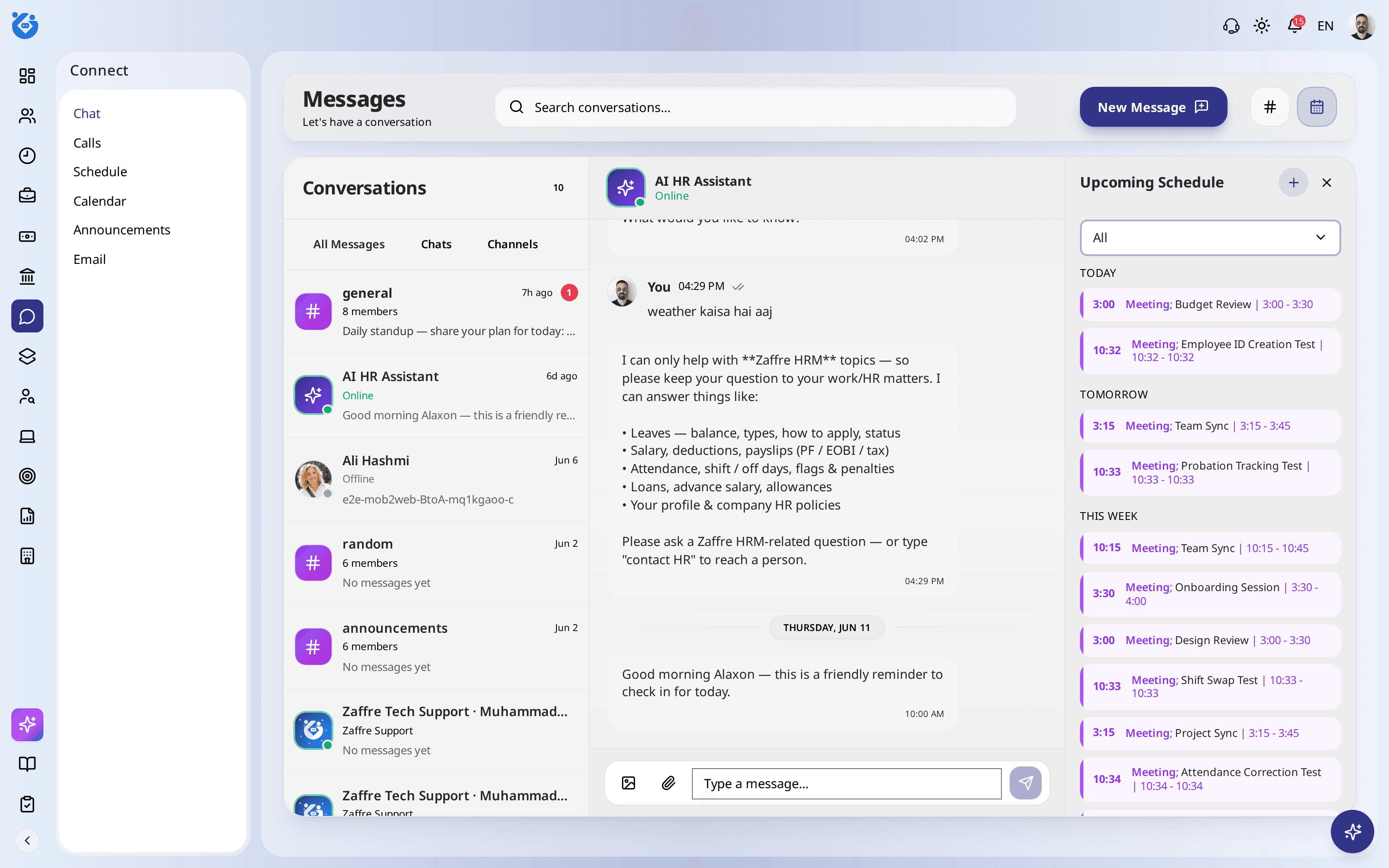Image resolution: width=1389 pixels, height=868 pixels.
Task: Close the Upcoming Schedule panel
Action: pos(1326,183)
